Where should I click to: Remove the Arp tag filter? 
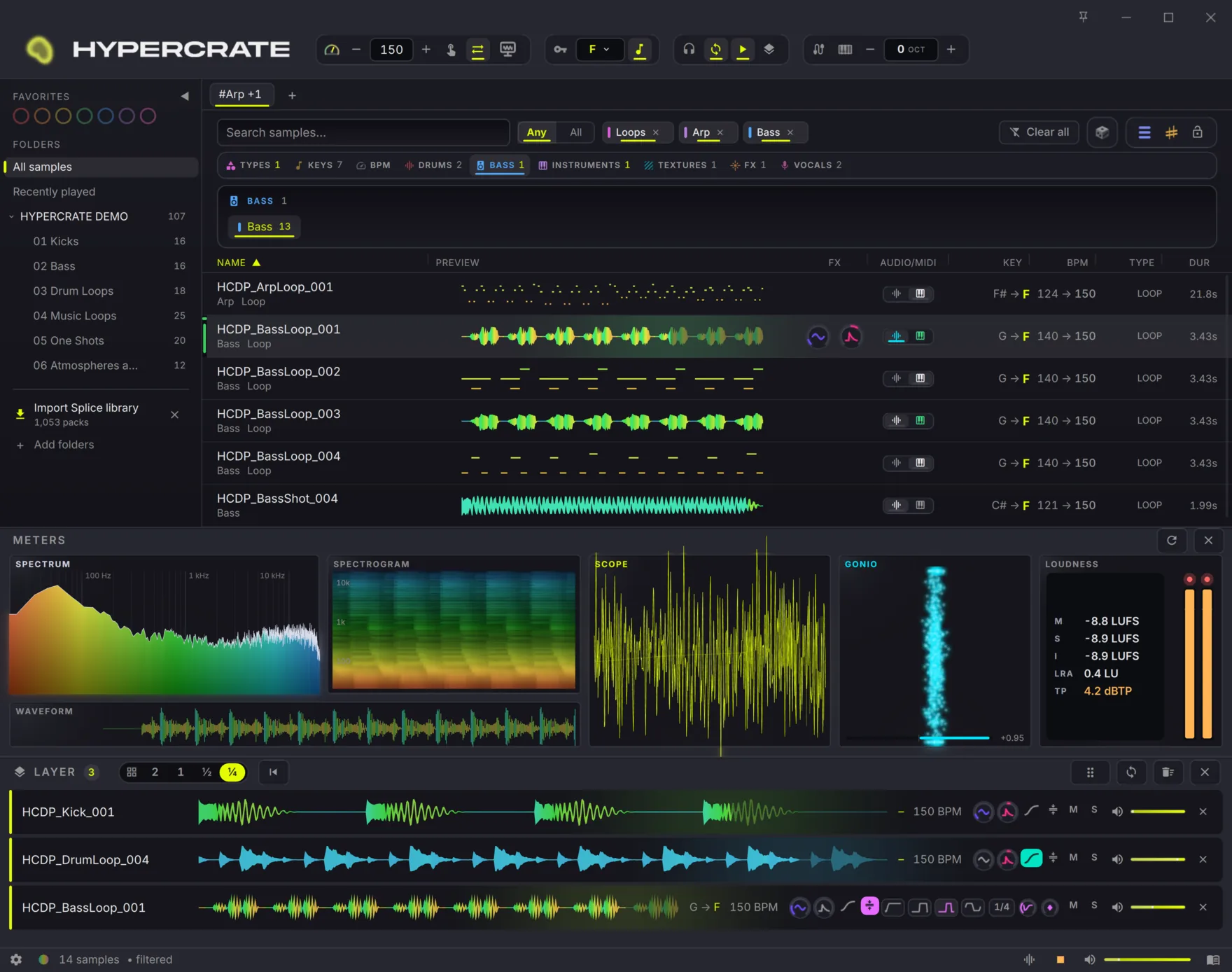pyautogui.click(x=720, y=132)
